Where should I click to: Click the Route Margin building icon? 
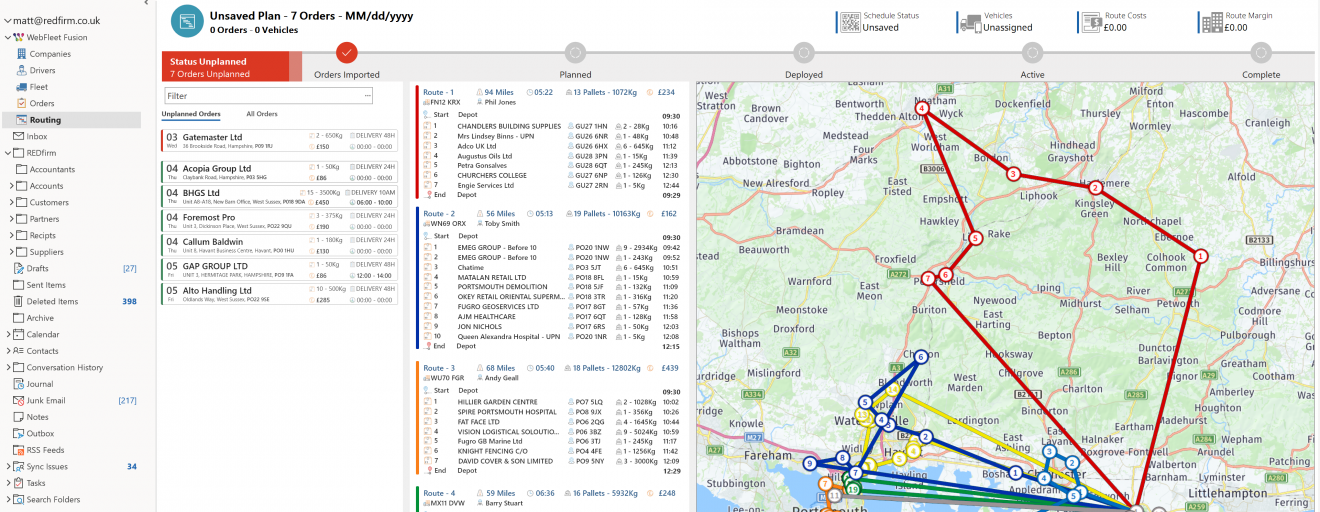1212,22
